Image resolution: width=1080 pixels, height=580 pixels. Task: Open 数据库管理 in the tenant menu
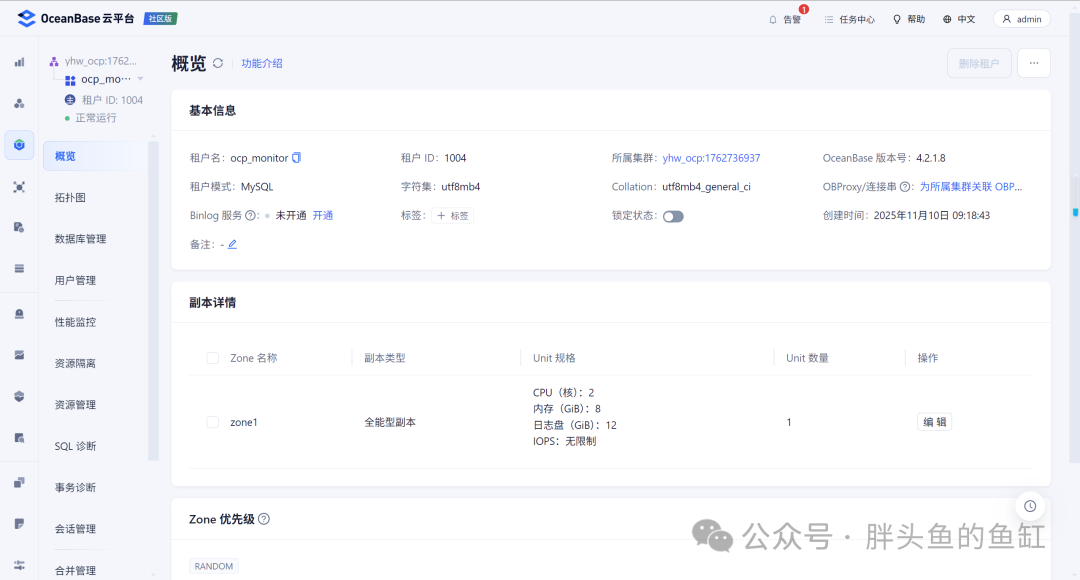[81, 239]
